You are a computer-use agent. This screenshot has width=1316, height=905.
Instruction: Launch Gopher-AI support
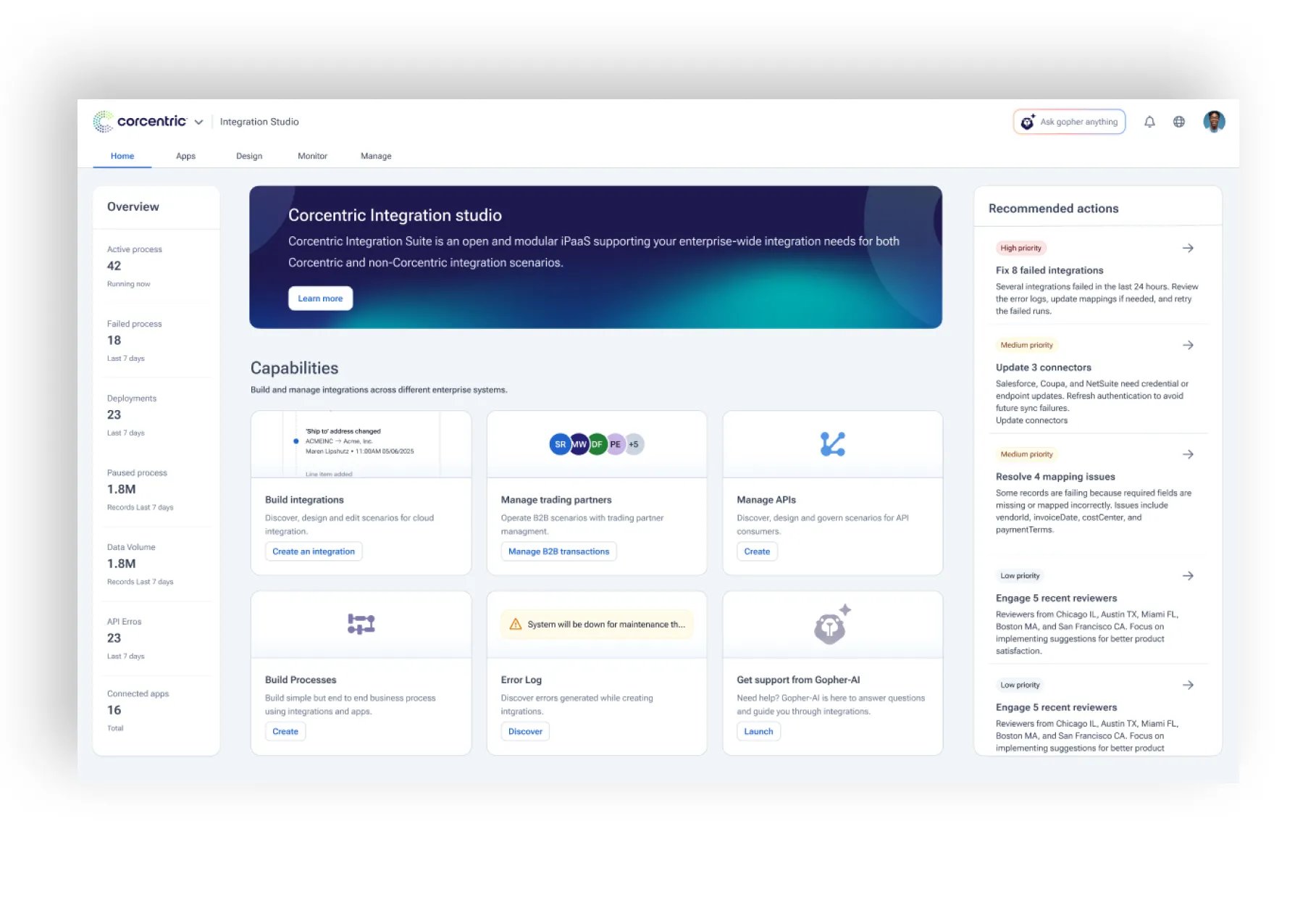(x=758, y=731)
